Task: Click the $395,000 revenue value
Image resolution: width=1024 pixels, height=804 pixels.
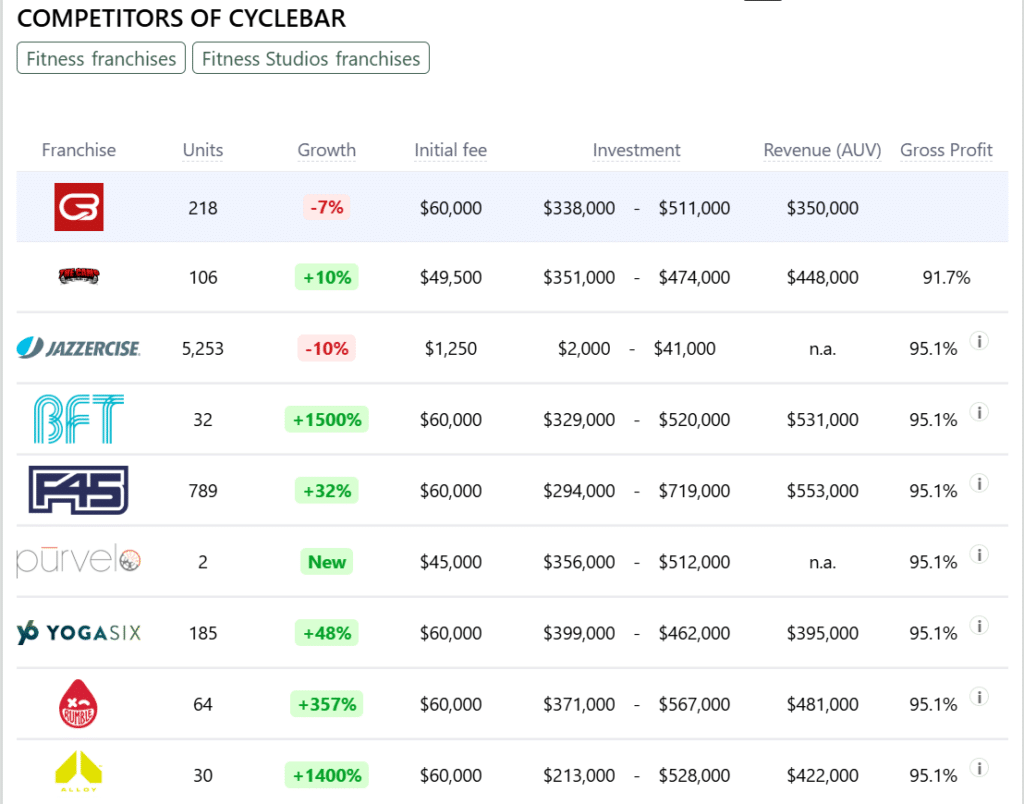Action: 822,633
